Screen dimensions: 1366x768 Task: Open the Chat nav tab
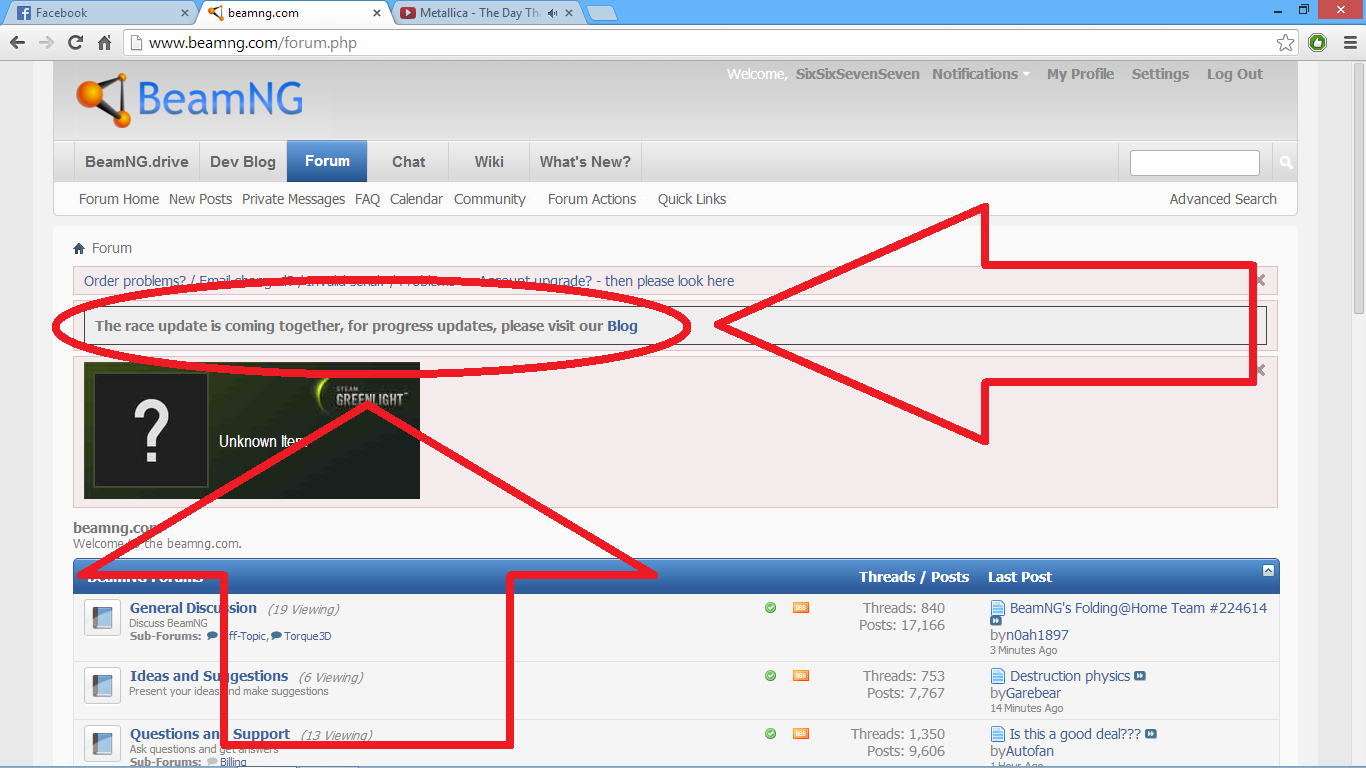(408, 162)
